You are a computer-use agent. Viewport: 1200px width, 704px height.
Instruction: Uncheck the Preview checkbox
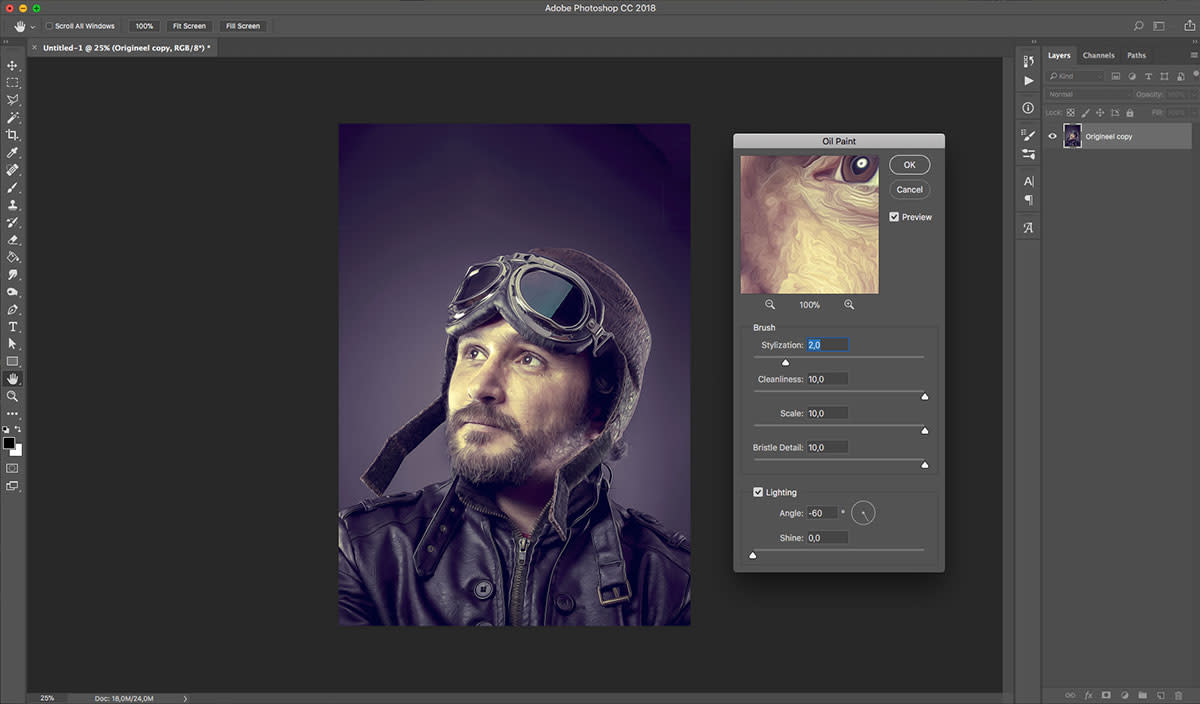894,217
